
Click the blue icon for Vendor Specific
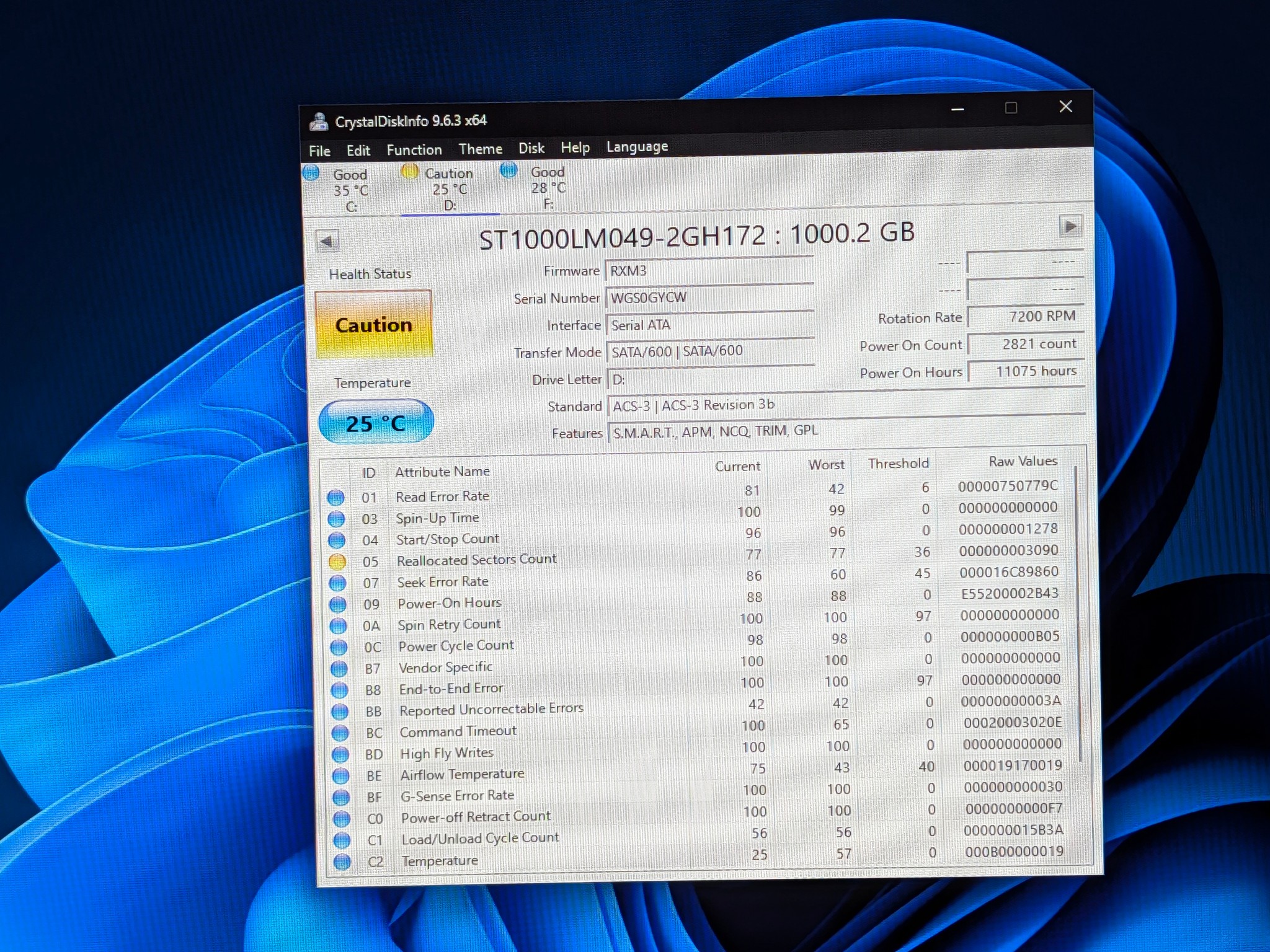[339, 669]
